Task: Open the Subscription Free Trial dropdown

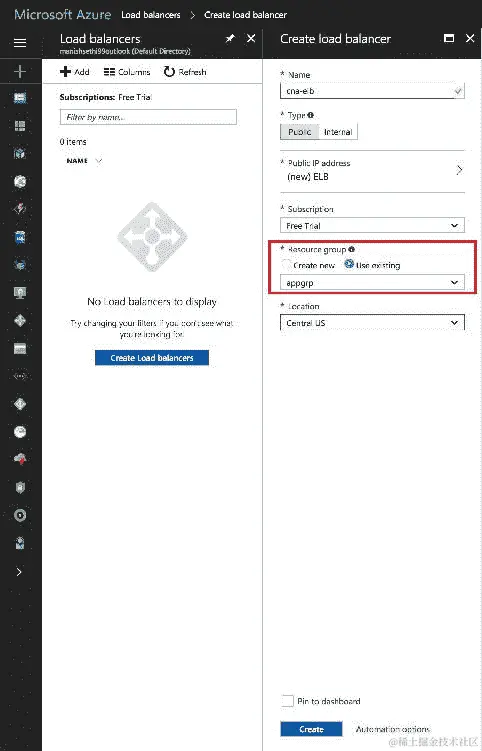Action: (x=372, y=225)
